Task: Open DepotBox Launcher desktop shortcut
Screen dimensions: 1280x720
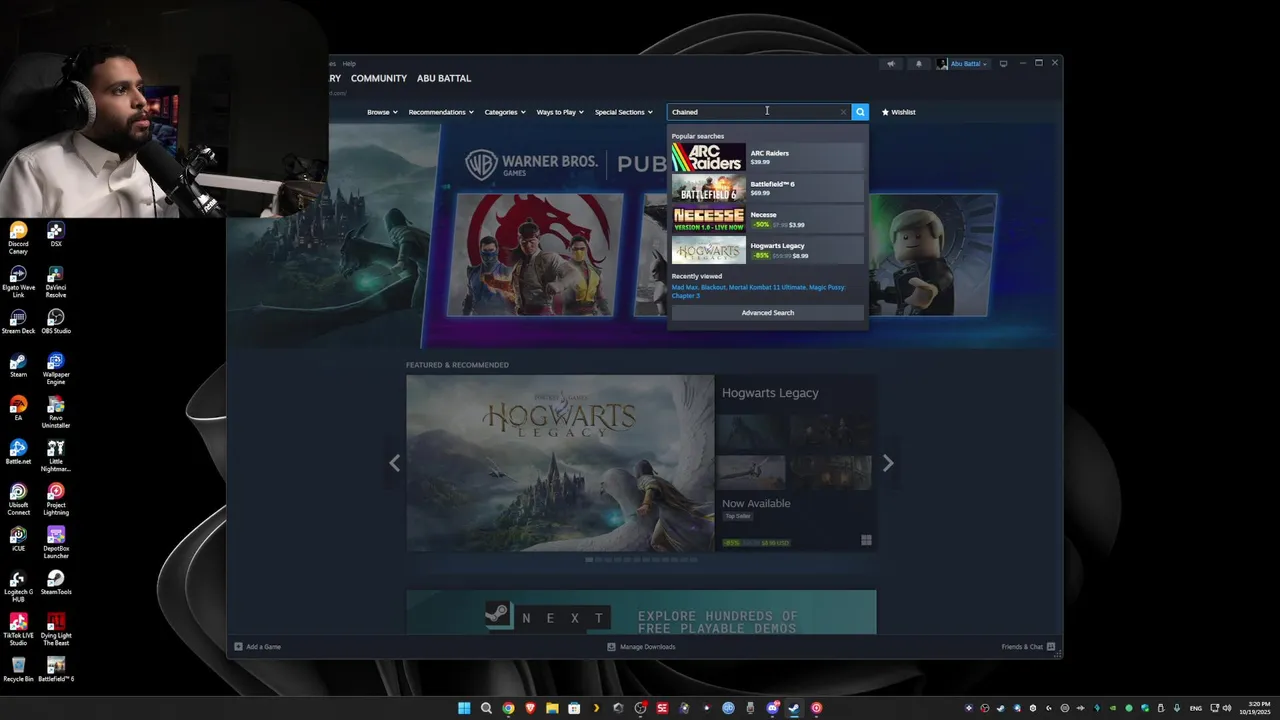Action: 56,543
